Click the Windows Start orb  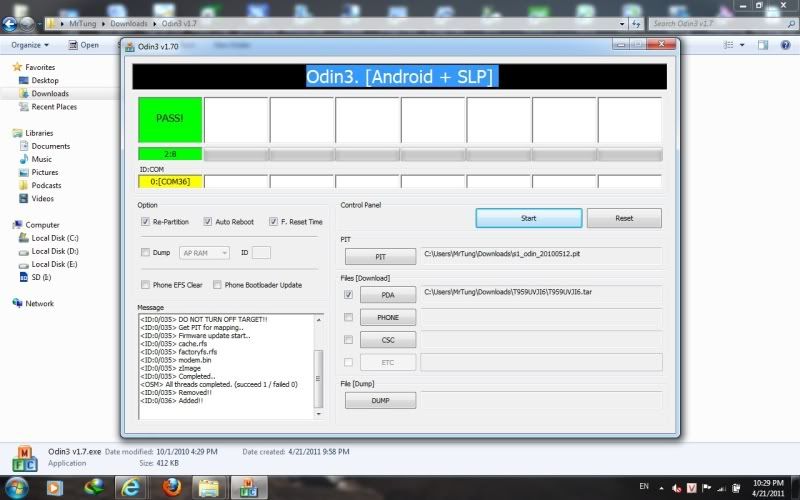point(17,487)
